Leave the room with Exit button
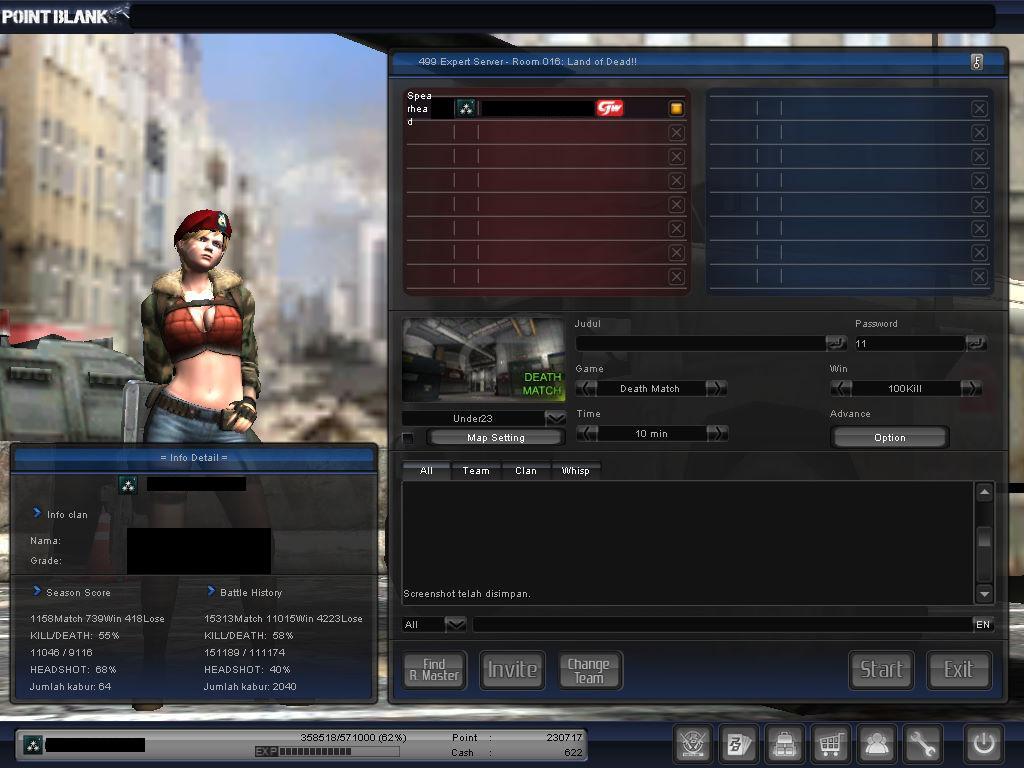 959,670
